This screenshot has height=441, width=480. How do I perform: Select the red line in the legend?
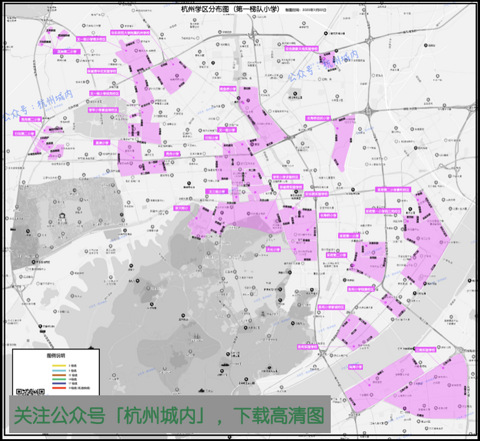59,388
